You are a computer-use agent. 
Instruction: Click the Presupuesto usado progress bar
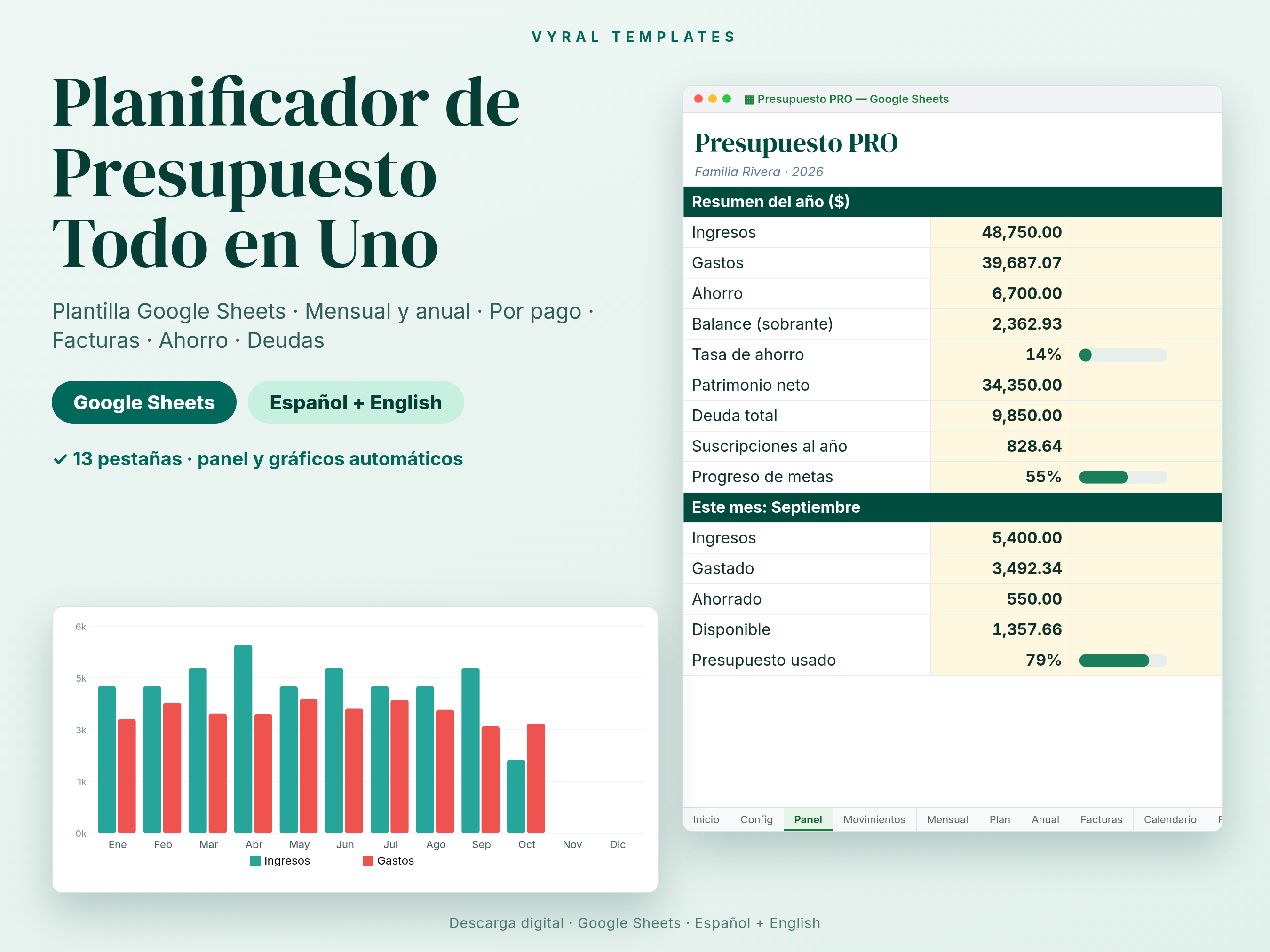(x=1123, y=661)
